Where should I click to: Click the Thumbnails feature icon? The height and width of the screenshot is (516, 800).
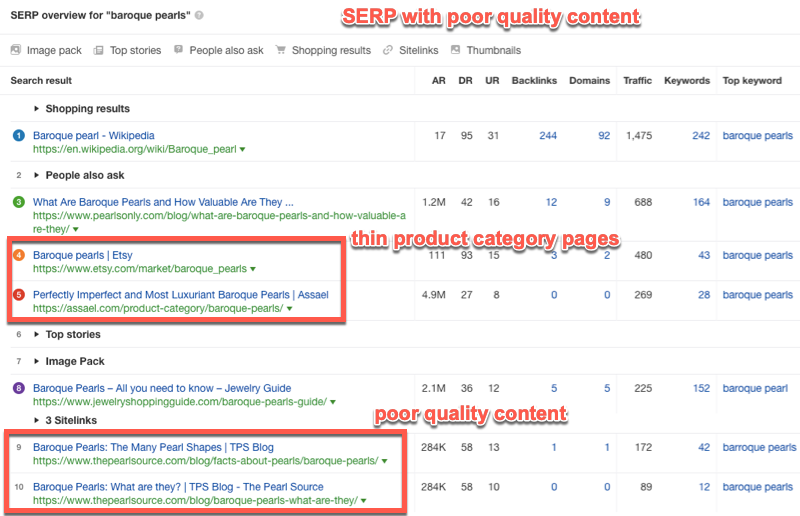pos(456,50)
